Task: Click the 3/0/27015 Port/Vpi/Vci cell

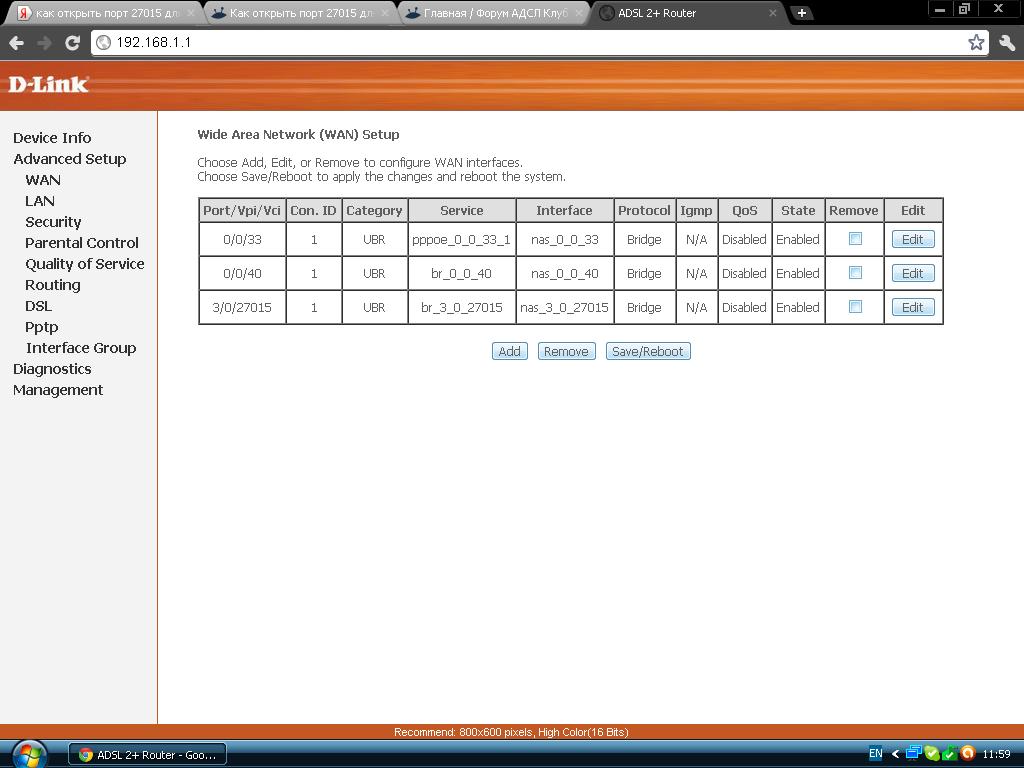Action: click(242, 307)
